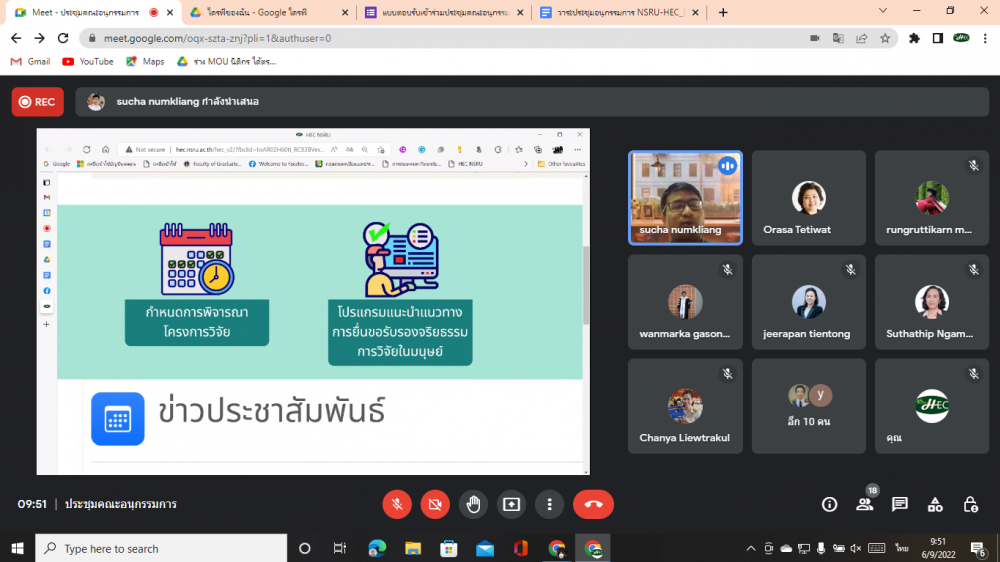Switch to the Google Drive tab
The width and height of the screenshot is (1000, 562).
(267, 13)
